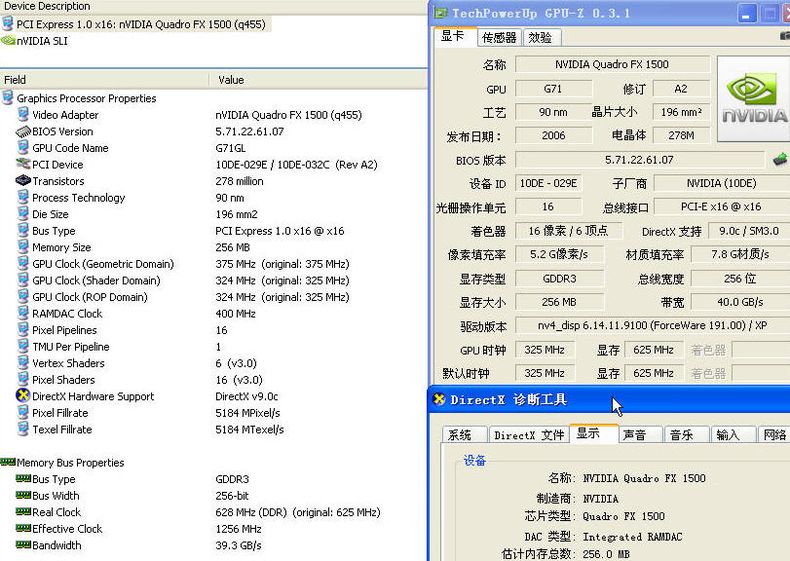Open the 效验 tab in GPU-Z
This screenshot has width=790, height=561.
tap(539, 37)
